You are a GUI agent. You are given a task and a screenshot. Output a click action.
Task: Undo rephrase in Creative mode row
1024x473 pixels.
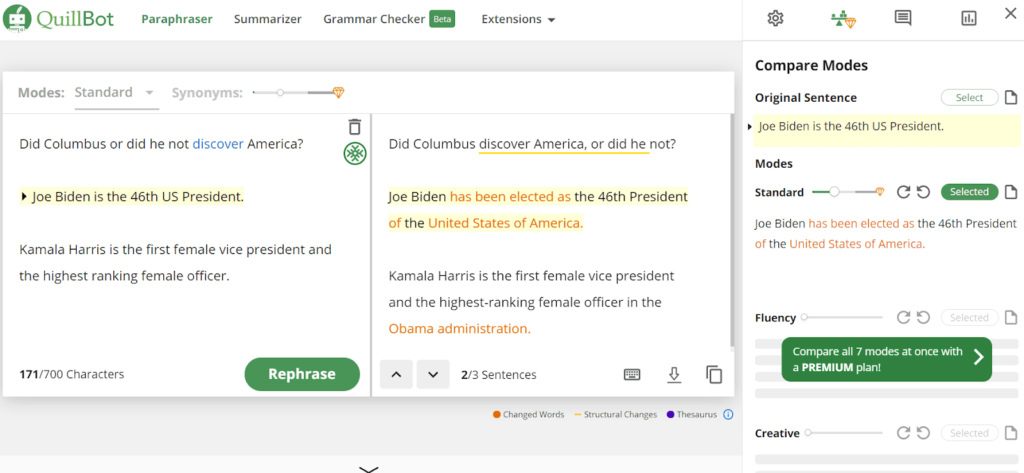click(x=923, y=432)
